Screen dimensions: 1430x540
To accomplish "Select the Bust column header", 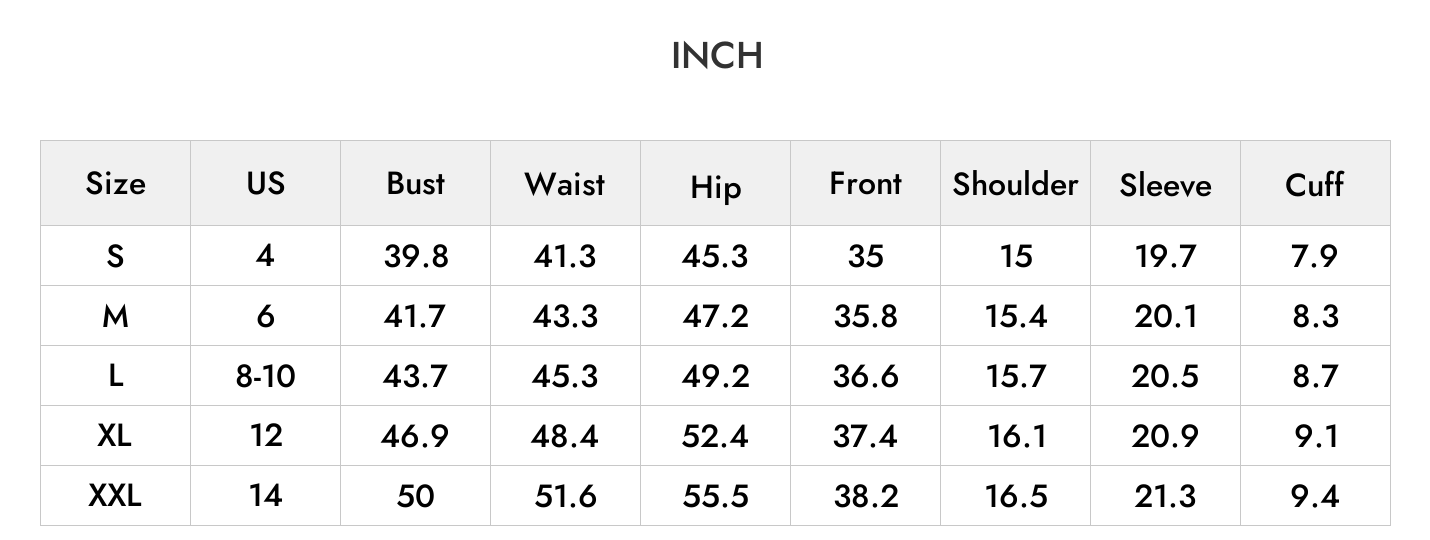I will click(x=415, y=183).
